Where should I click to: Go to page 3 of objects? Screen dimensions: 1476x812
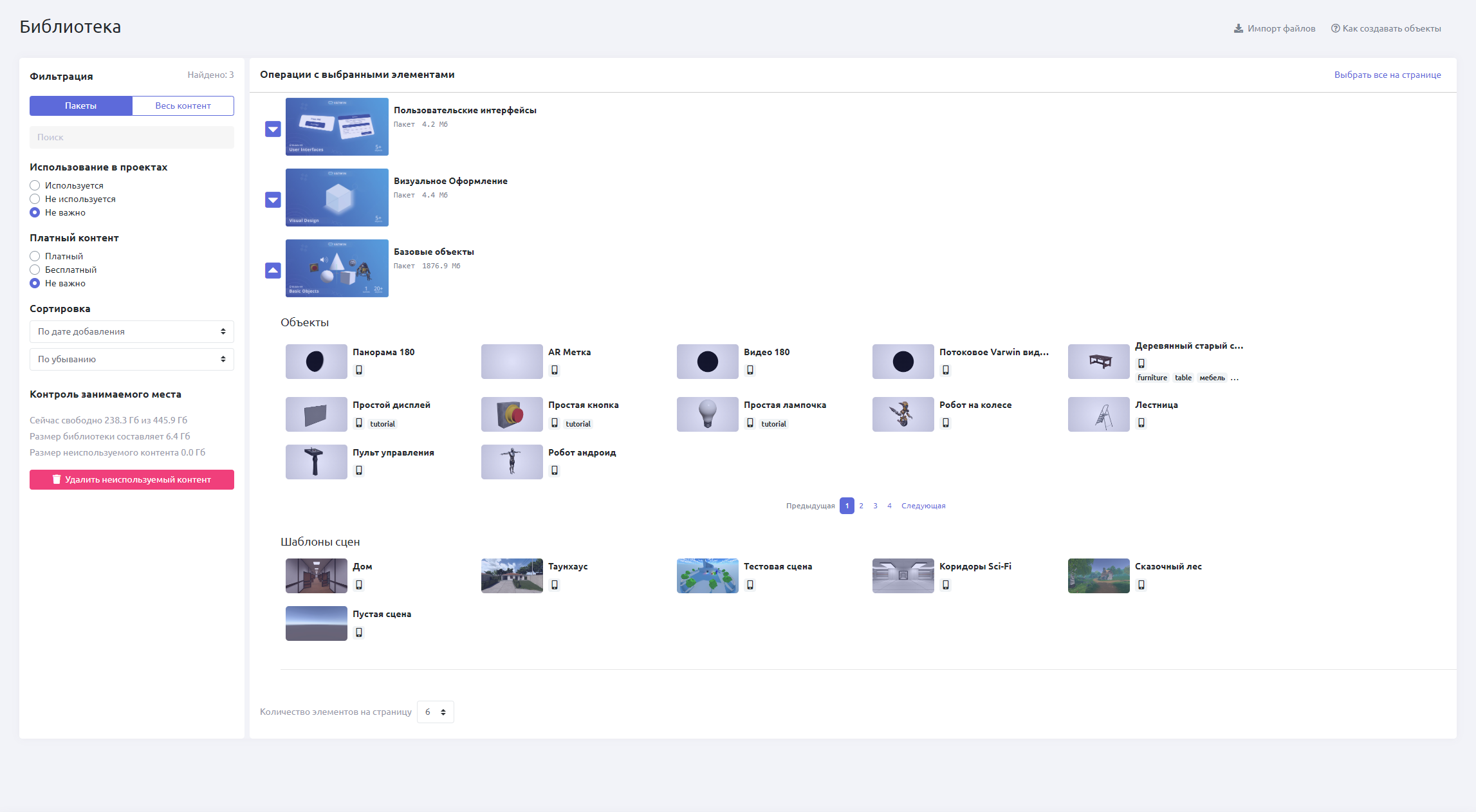click(875, 506)
